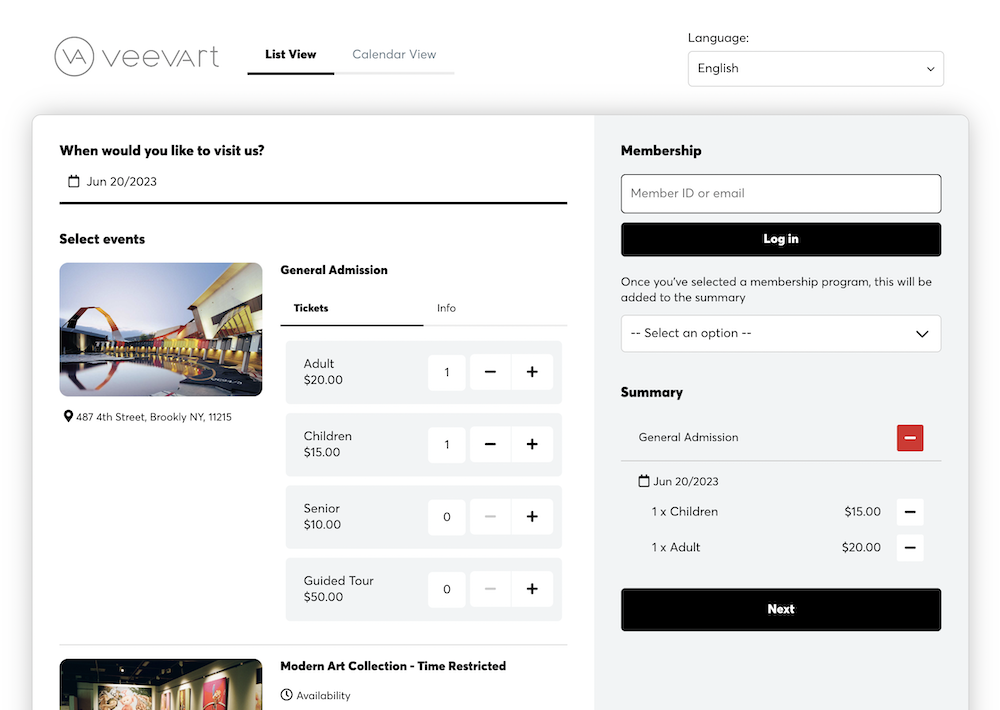Click the Veevart logo
This screenshot has width=1000, height=710.
tap(137, 57)
